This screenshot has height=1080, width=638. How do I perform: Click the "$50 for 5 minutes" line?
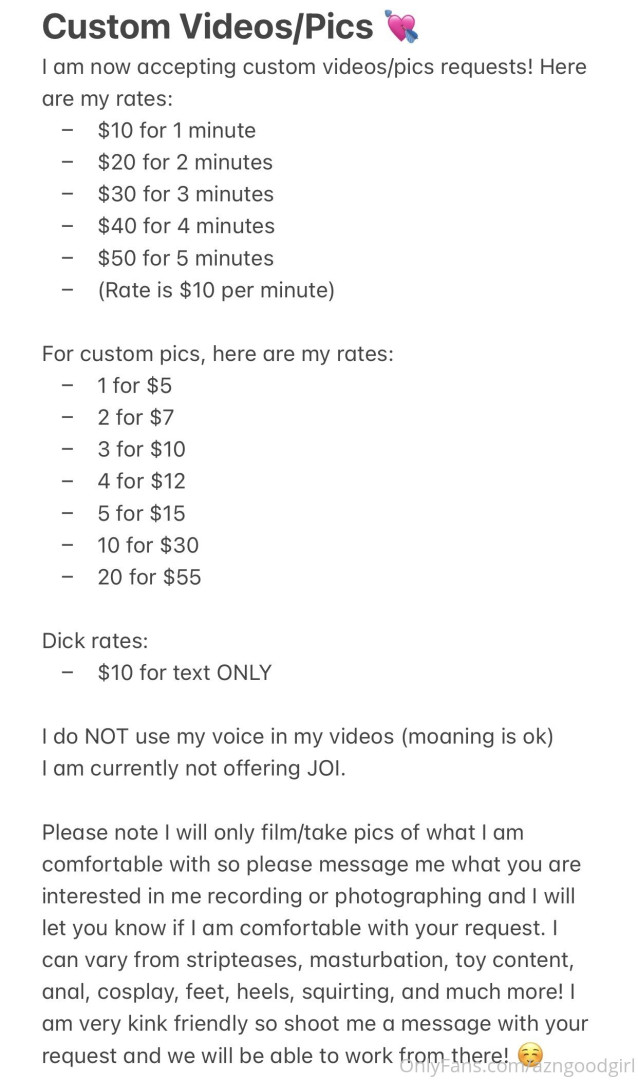click(185, 258)
